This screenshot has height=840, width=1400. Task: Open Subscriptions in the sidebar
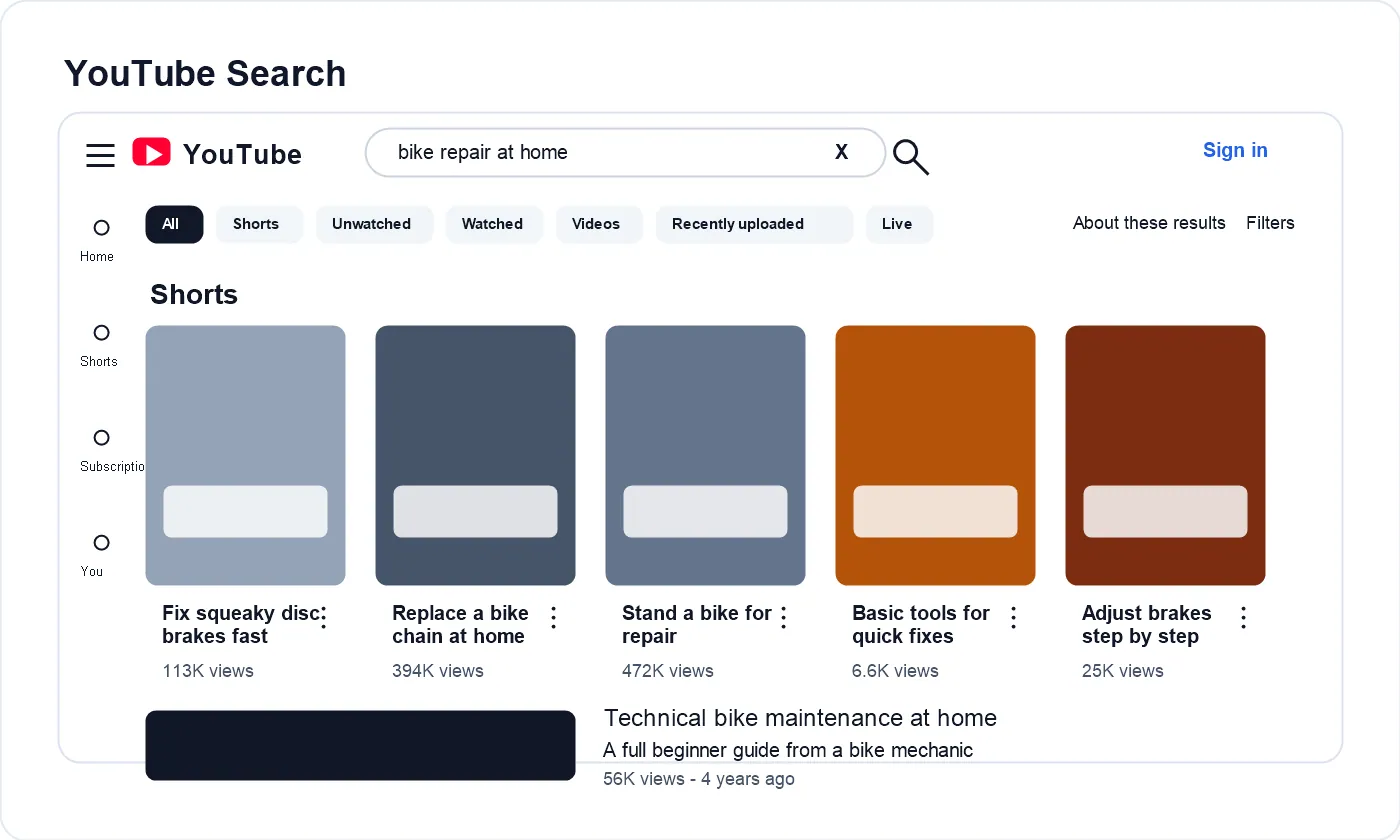click(112, 451)
